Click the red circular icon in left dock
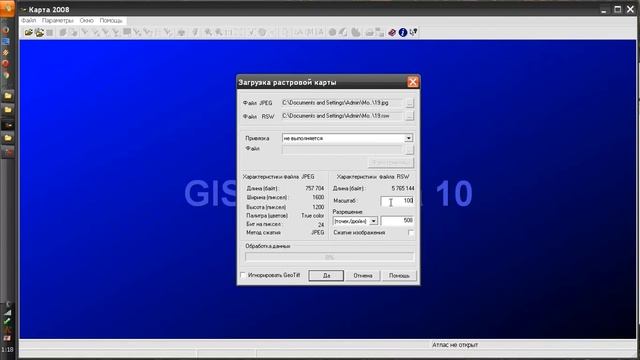Image resolution: width=640 pixels, height=360 pixels. [6, 64]
